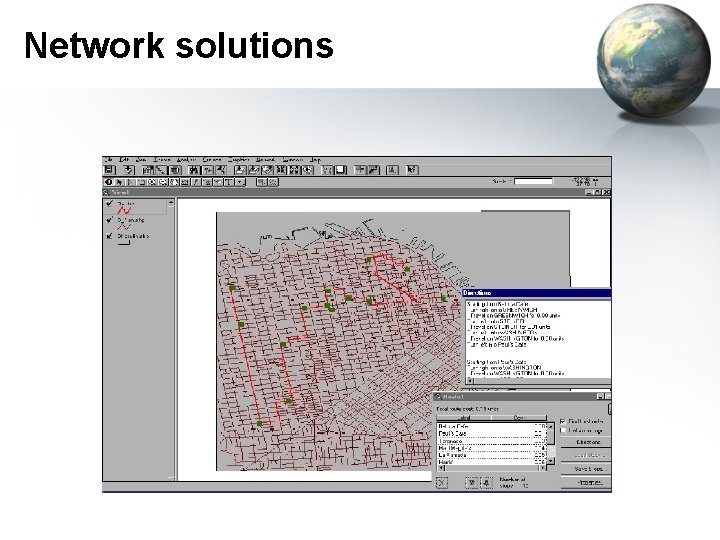
Task: Click the Load Stops button
Action: [586, 455]
